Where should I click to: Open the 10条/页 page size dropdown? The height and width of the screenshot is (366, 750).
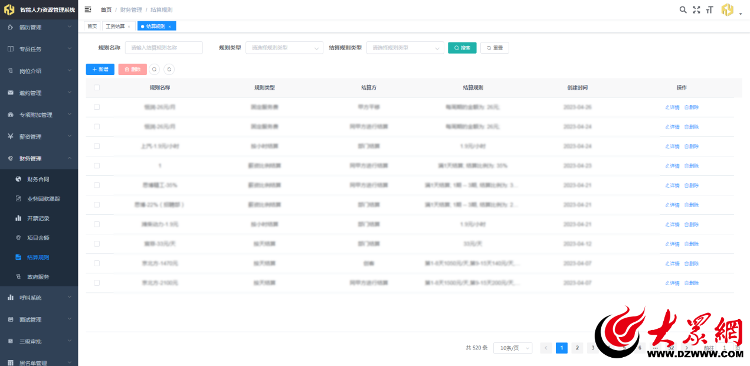pos(513,348)
